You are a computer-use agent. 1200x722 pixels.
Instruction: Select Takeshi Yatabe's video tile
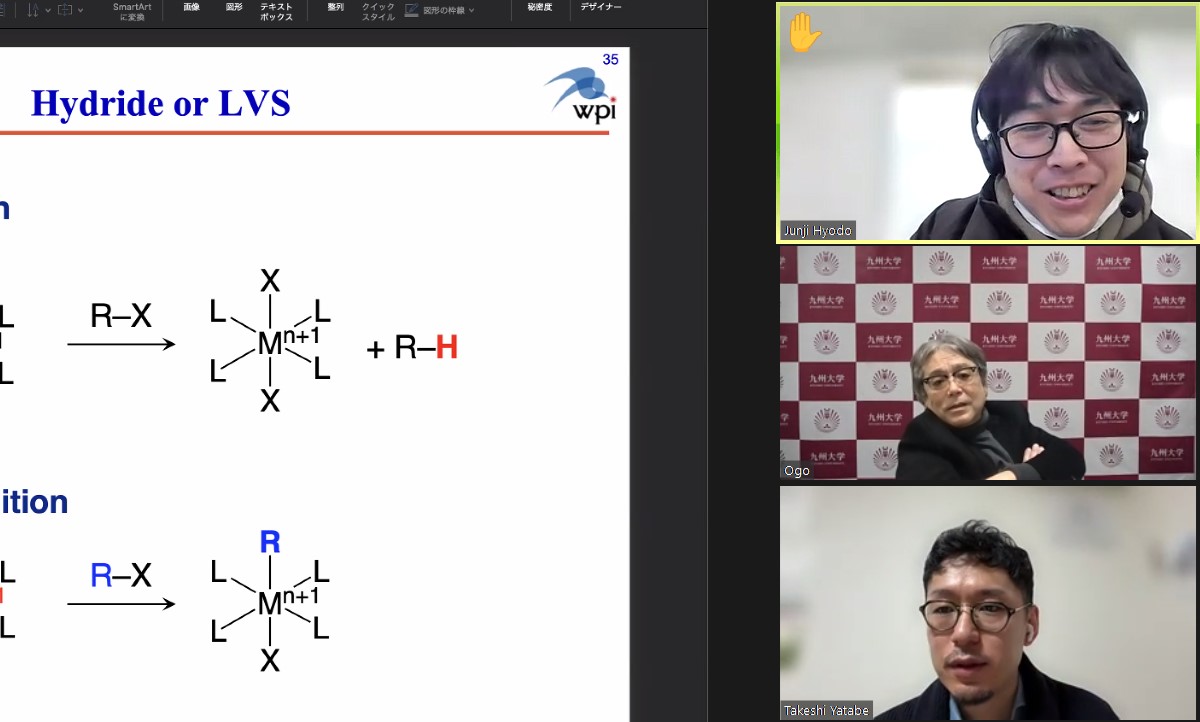pyautogui.click(x=987, y=603)
